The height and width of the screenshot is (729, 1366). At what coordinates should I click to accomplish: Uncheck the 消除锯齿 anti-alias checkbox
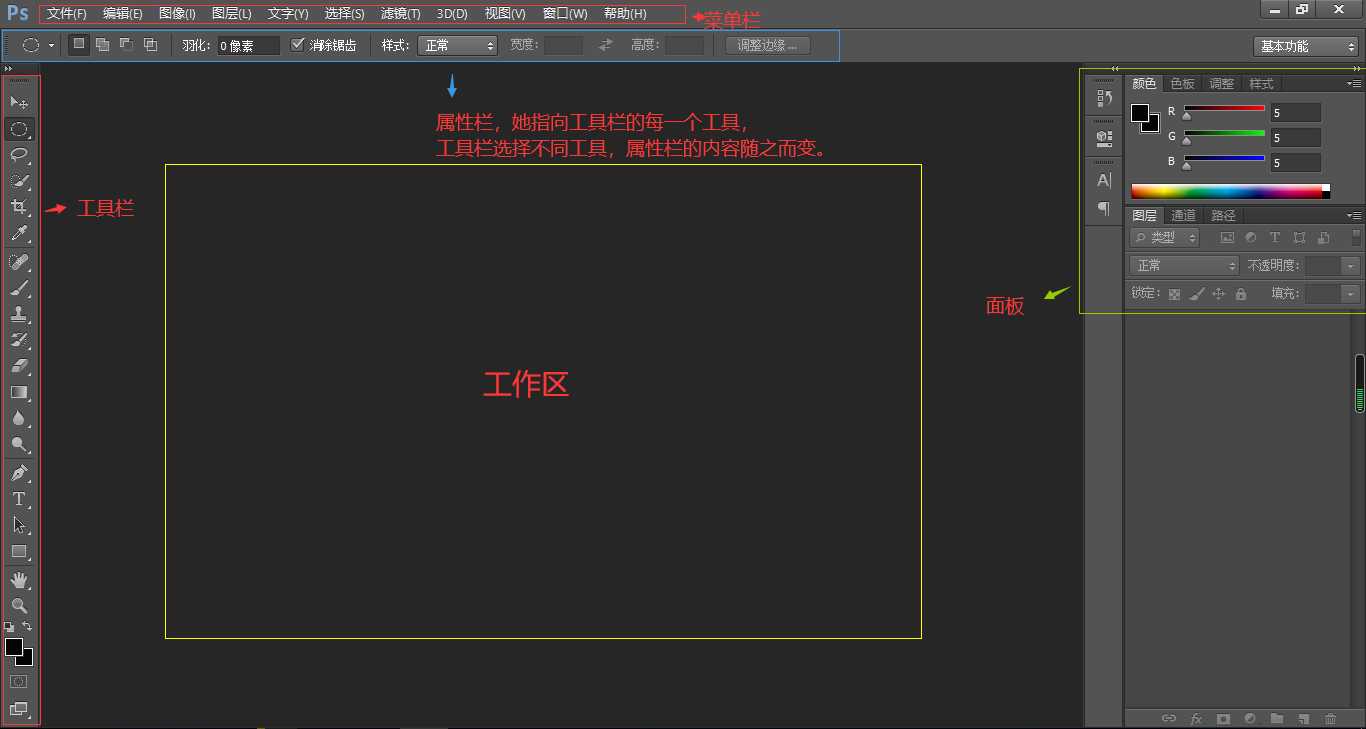[x=297, y=45]
